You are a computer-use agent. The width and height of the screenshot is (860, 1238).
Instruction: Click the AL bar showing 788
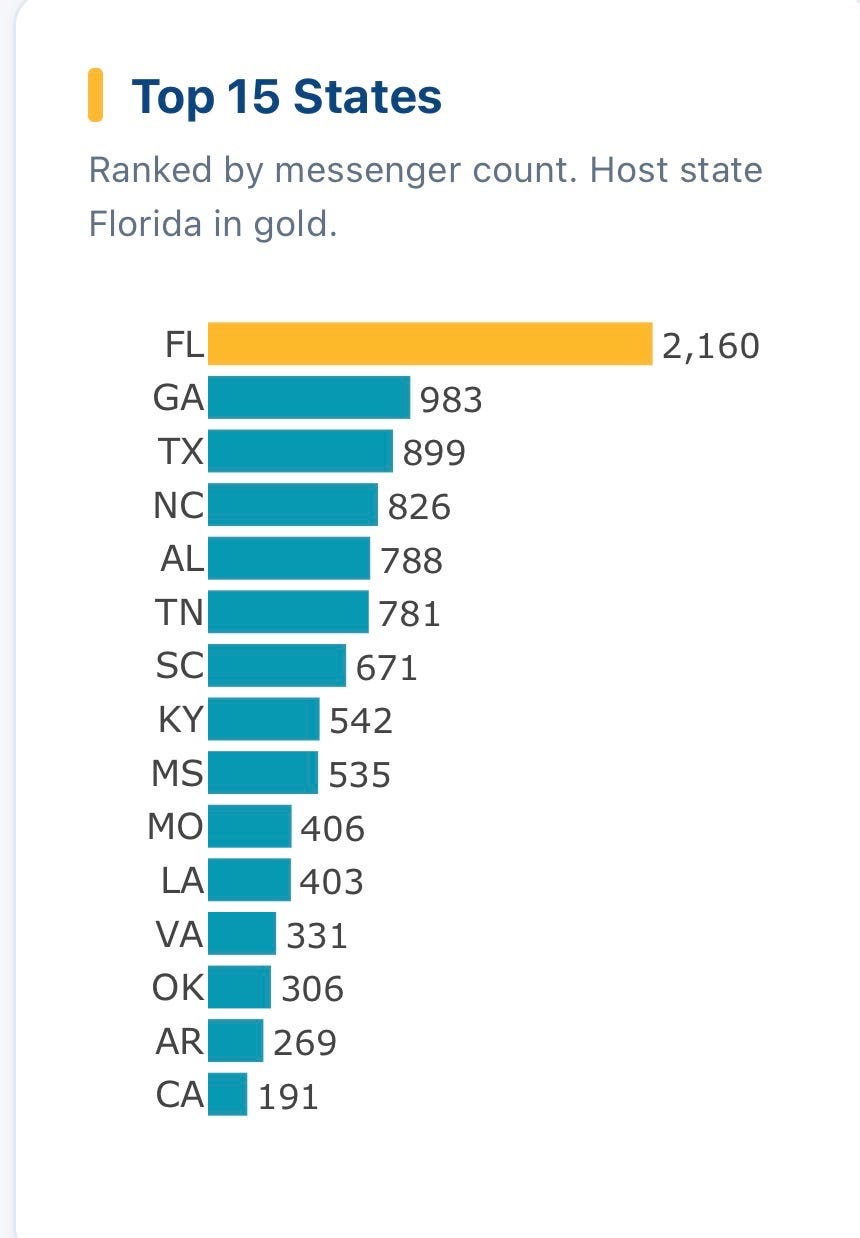pyautogui.click(x=289, y=558)
